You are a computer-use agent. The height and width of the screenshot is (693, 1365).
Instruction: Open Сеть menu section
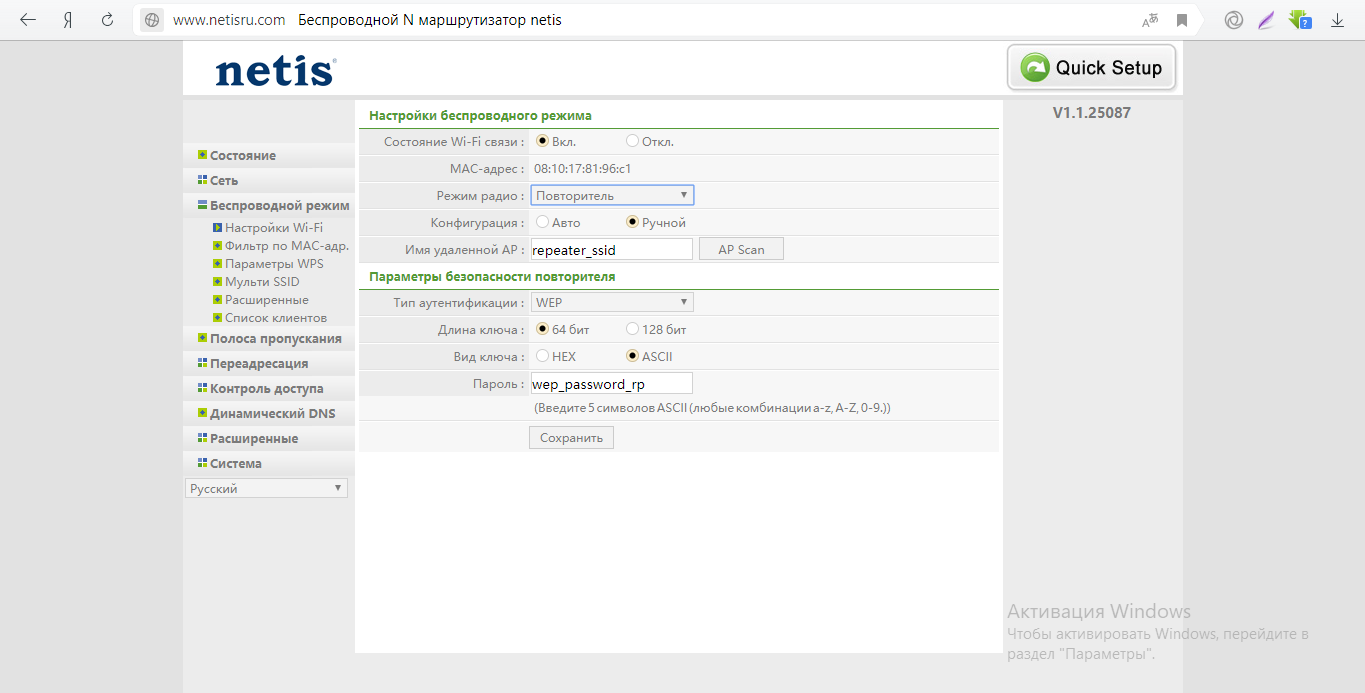pos(224,180)
